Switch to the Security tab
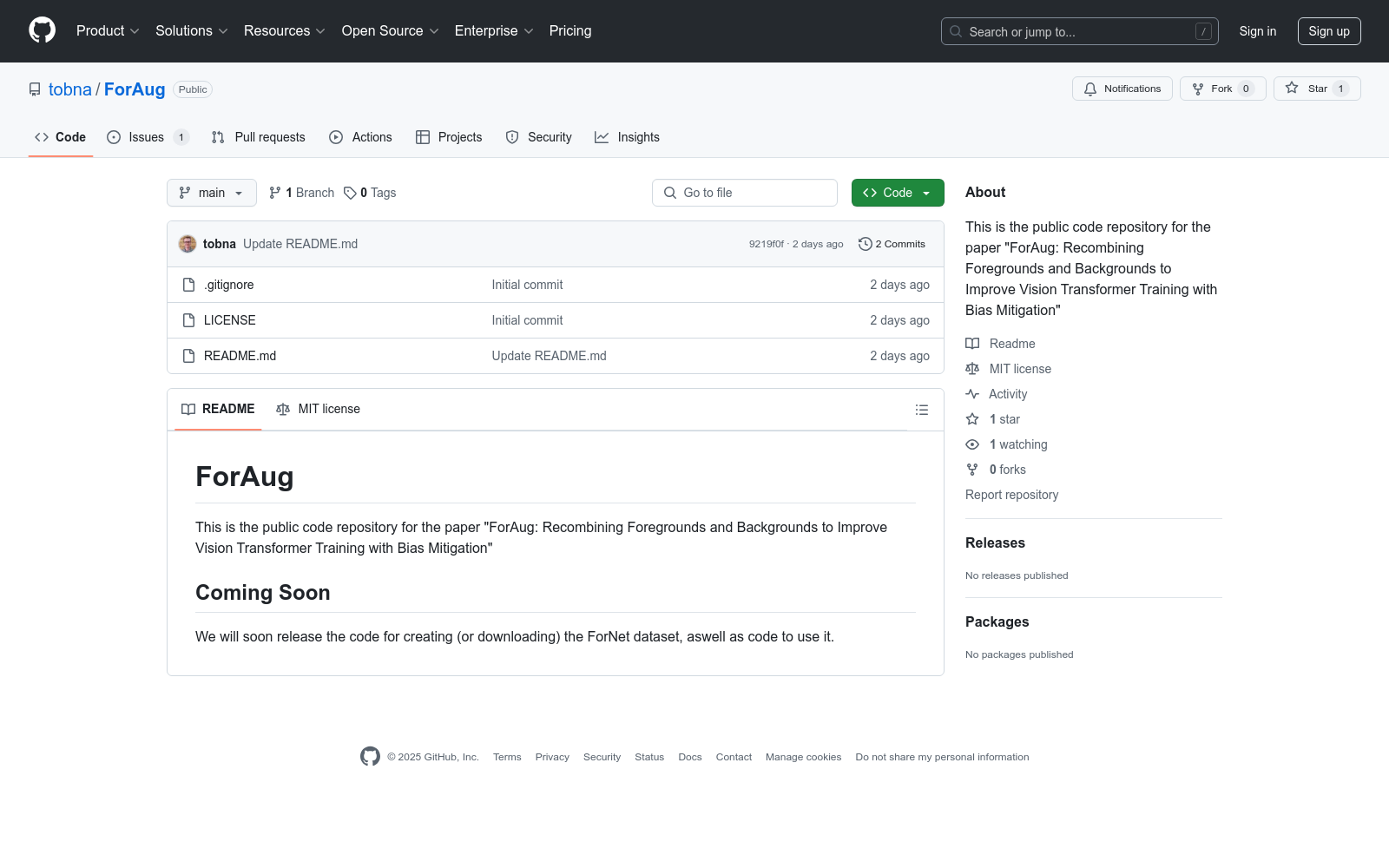 (x=539, y=137)
